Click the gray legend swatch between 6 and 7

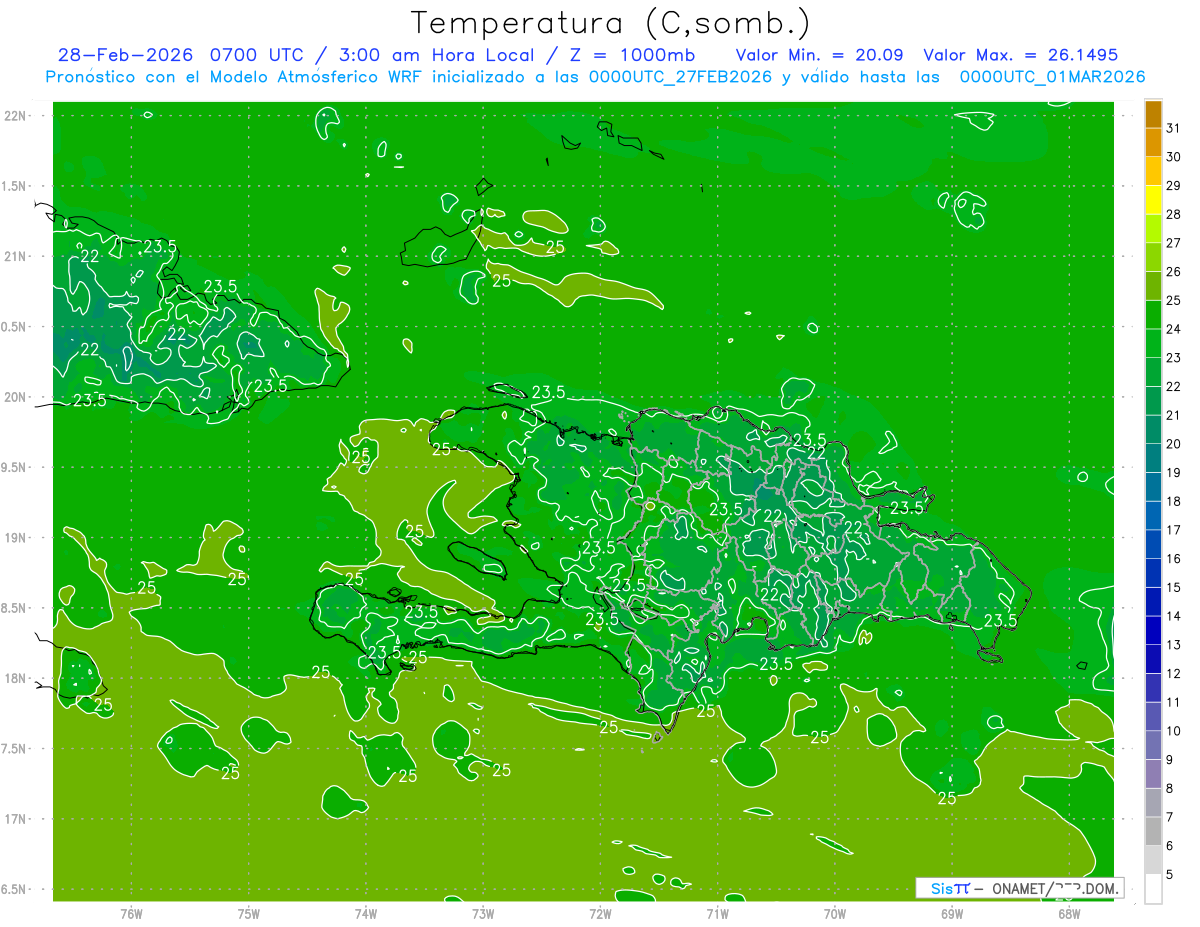[1153, 832]
